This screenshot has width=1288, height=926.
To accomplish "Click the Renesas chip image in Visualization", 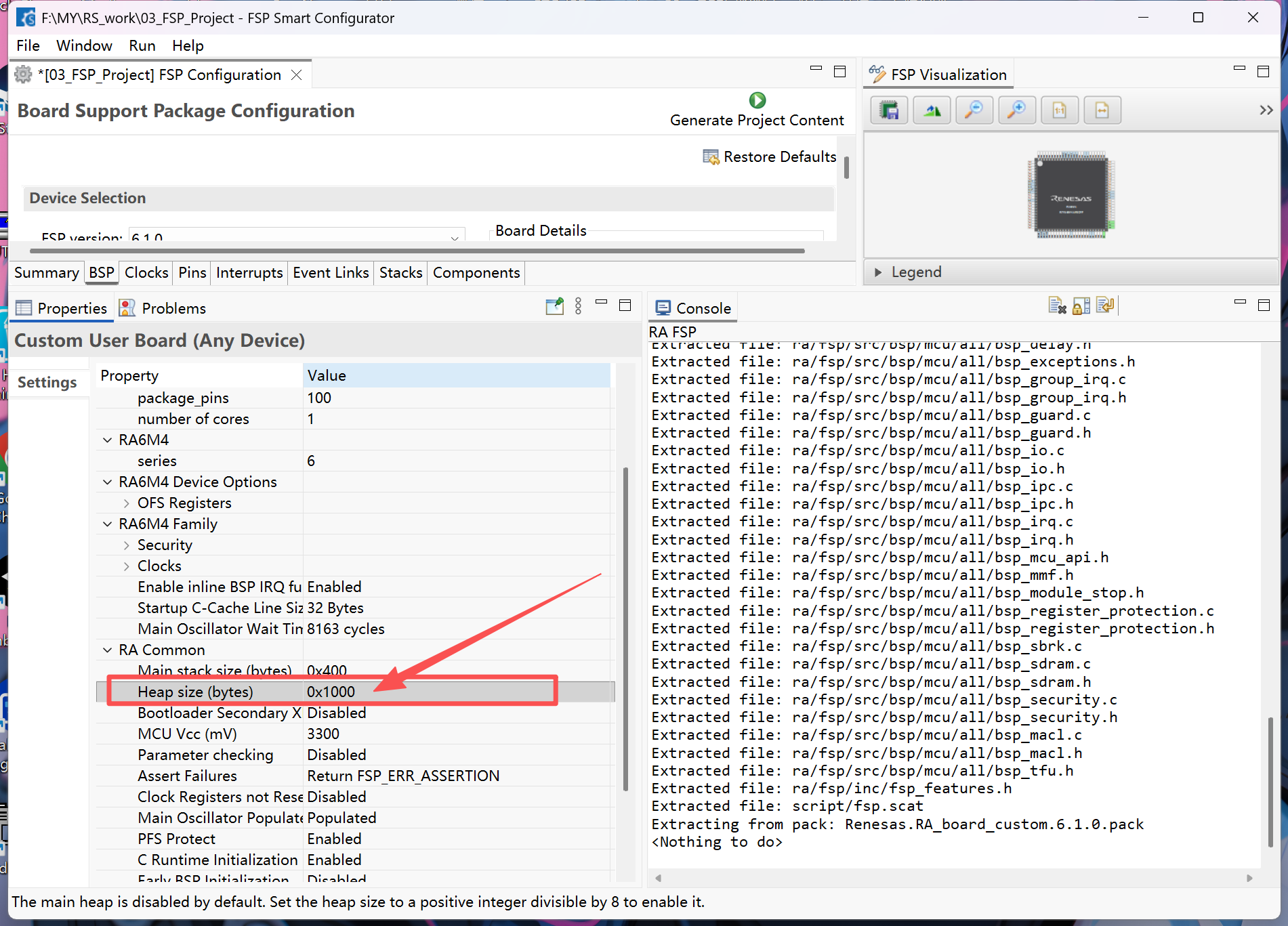I will click(1071, 195).
